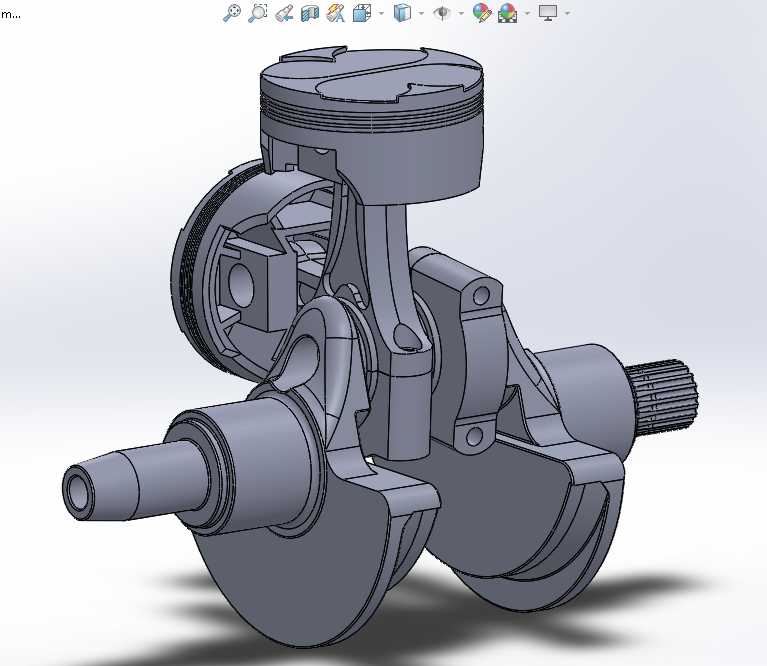Click the View Orientation cube icon
This screenshot has height=666, width=767.
[x=362, y=13]
